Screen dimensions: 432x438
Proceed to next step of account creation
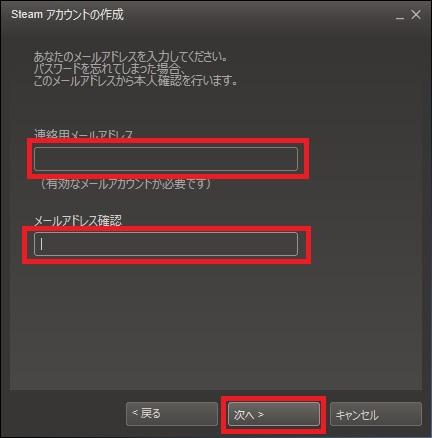[x=274, y=414]
